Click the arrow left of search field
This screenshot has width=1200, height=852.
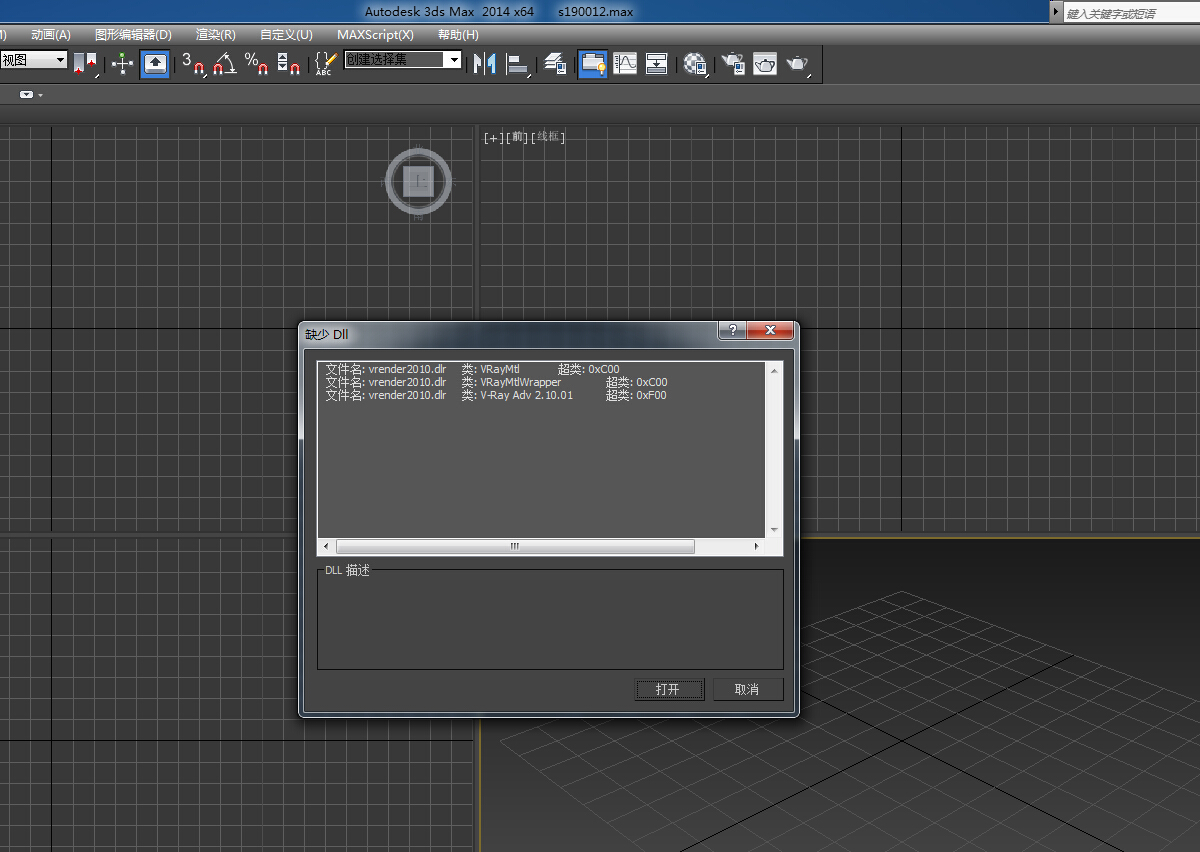coord(1056,12)
